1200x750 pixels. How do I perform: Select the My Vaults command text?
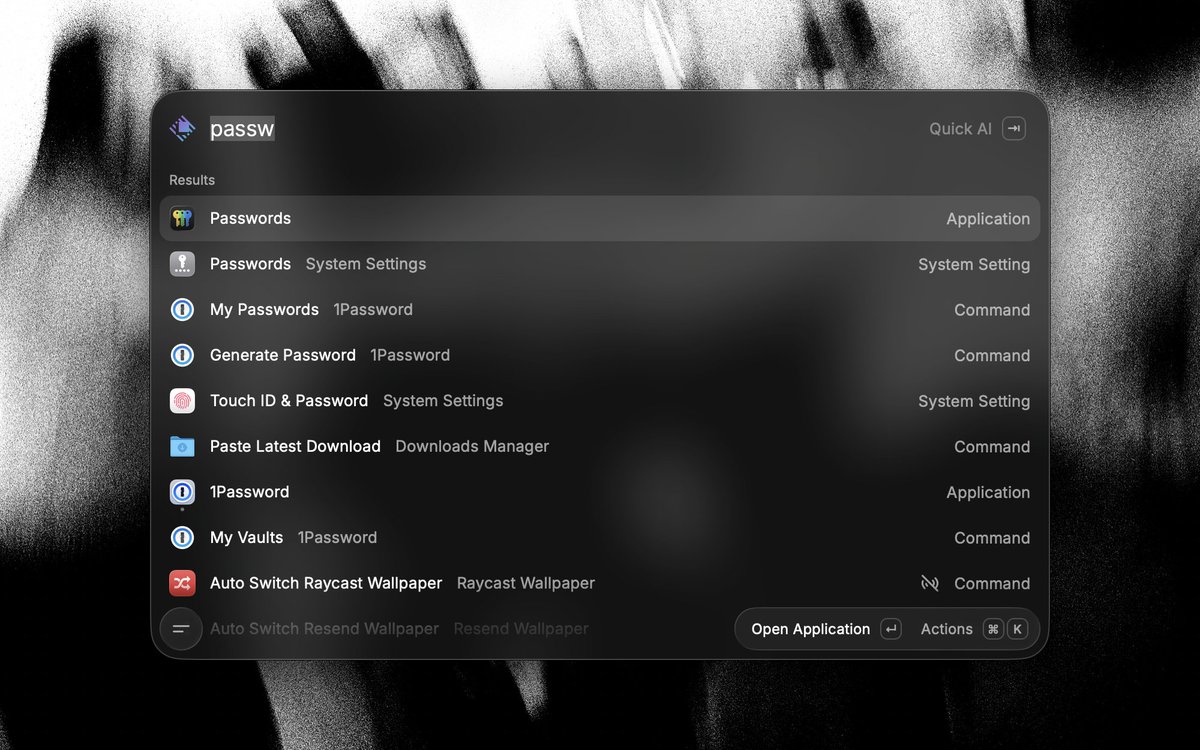pyautogui.click(x=246, y=538)
